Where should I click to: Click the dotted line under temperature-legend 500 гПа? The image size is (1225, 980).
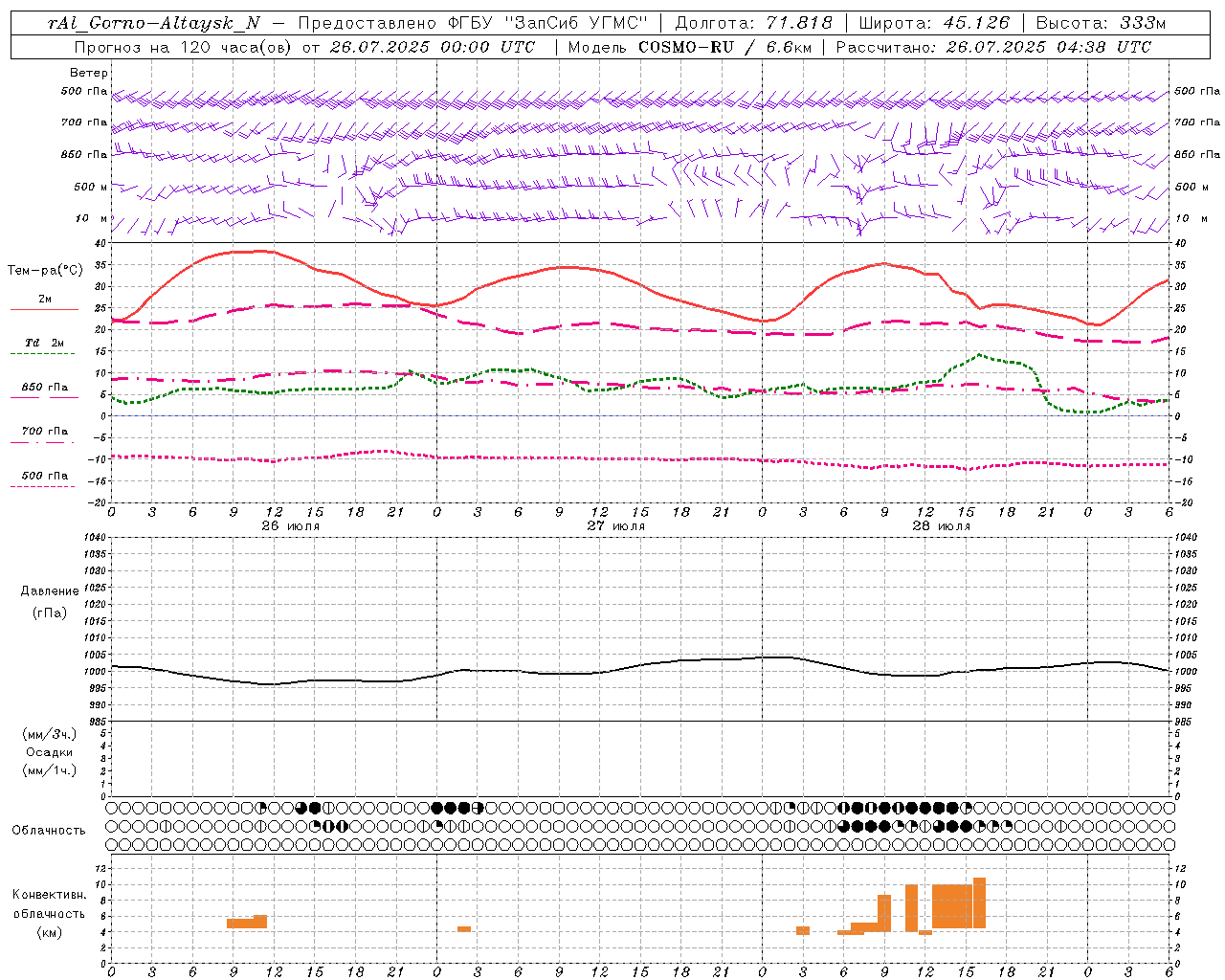(43, 487)
